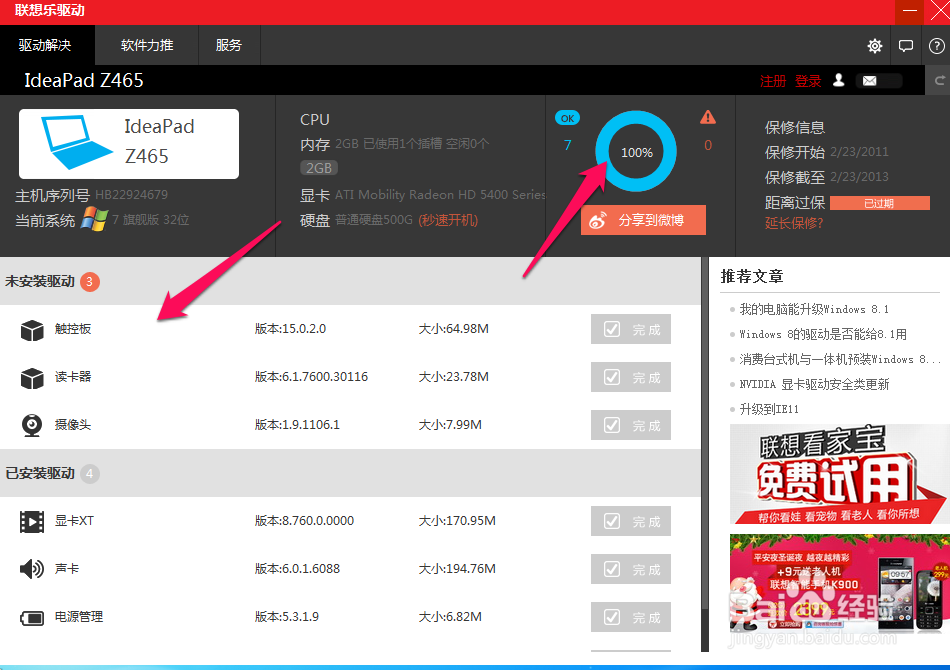Expand the 已安装驱动 section header
Viewport: 950px width, 670px height.
point(42,473)
